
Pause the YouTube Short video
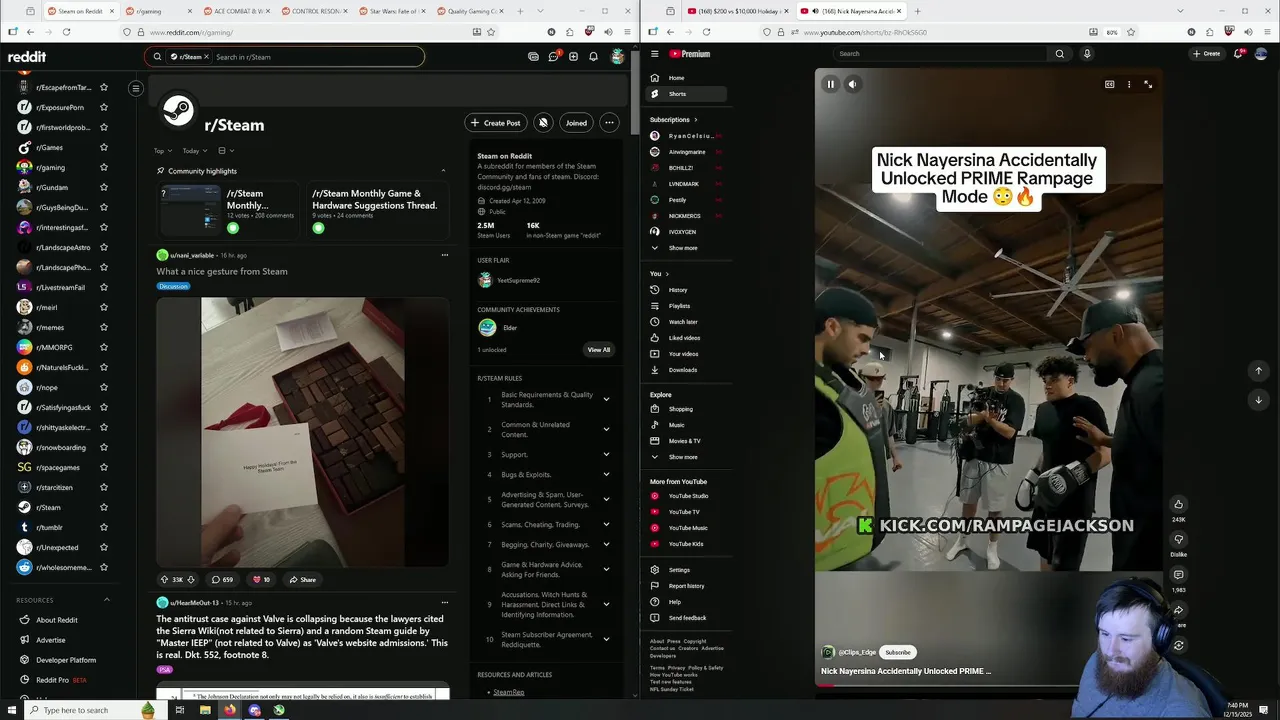point(830,84)
